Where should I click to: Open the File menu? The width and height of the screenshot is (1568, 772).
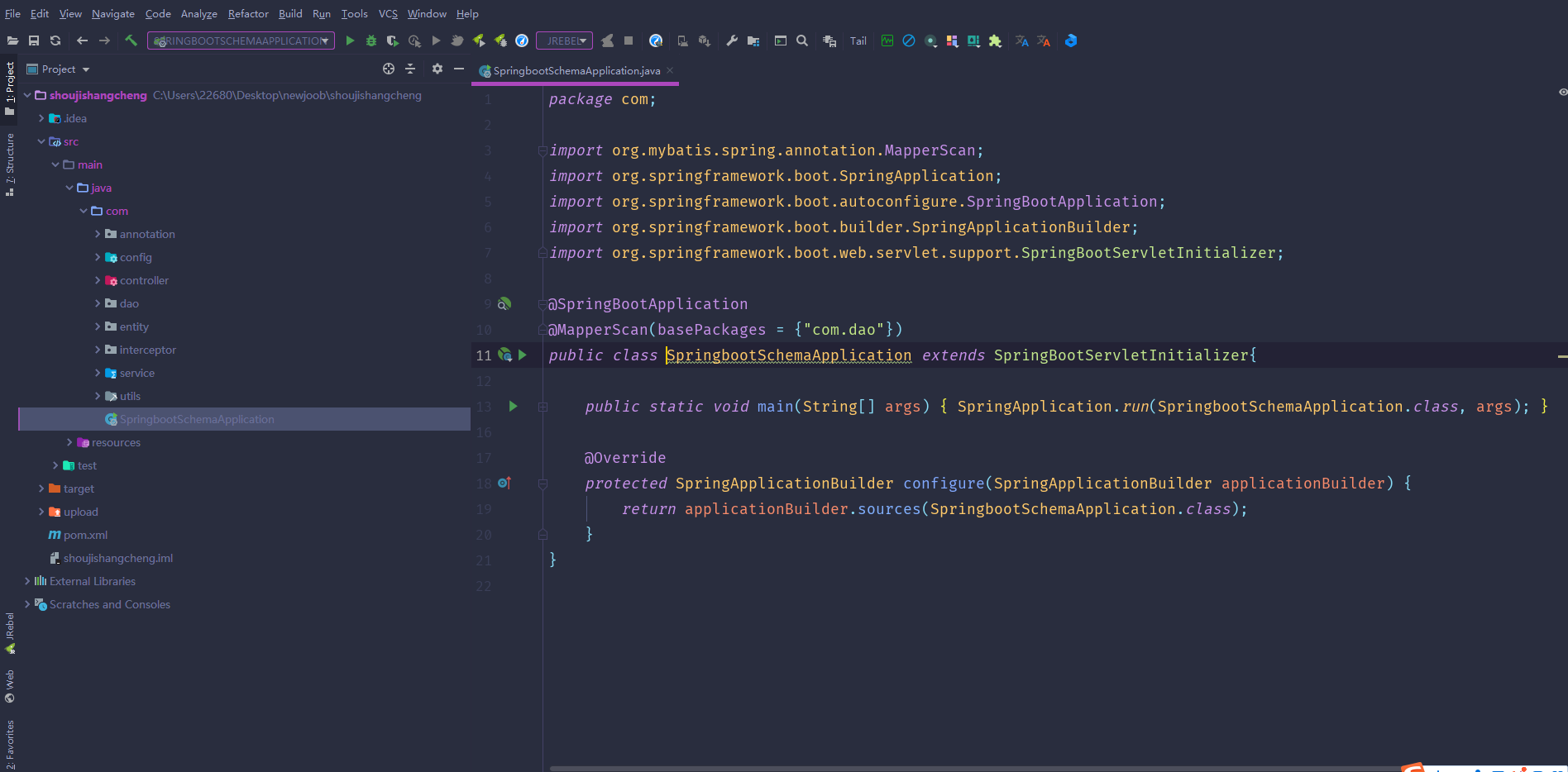[x=12, y=13]
